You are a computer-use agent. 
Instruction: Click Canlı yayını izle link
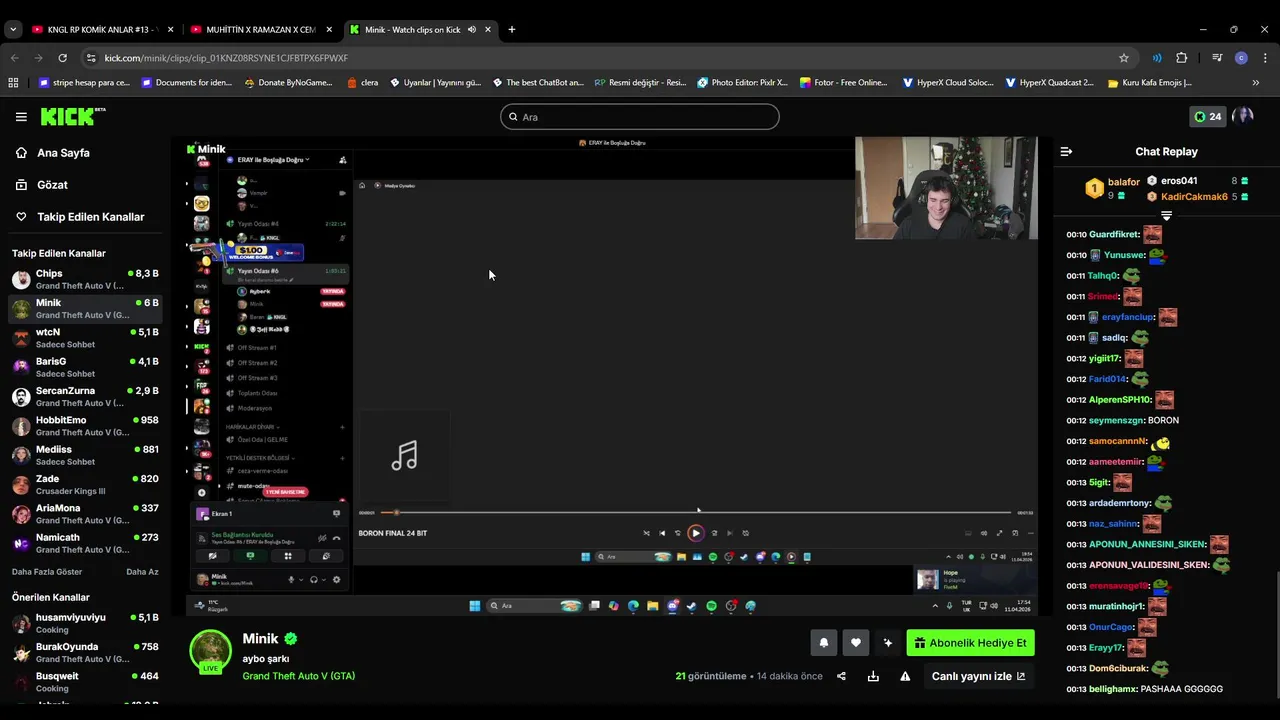point(978,676)
